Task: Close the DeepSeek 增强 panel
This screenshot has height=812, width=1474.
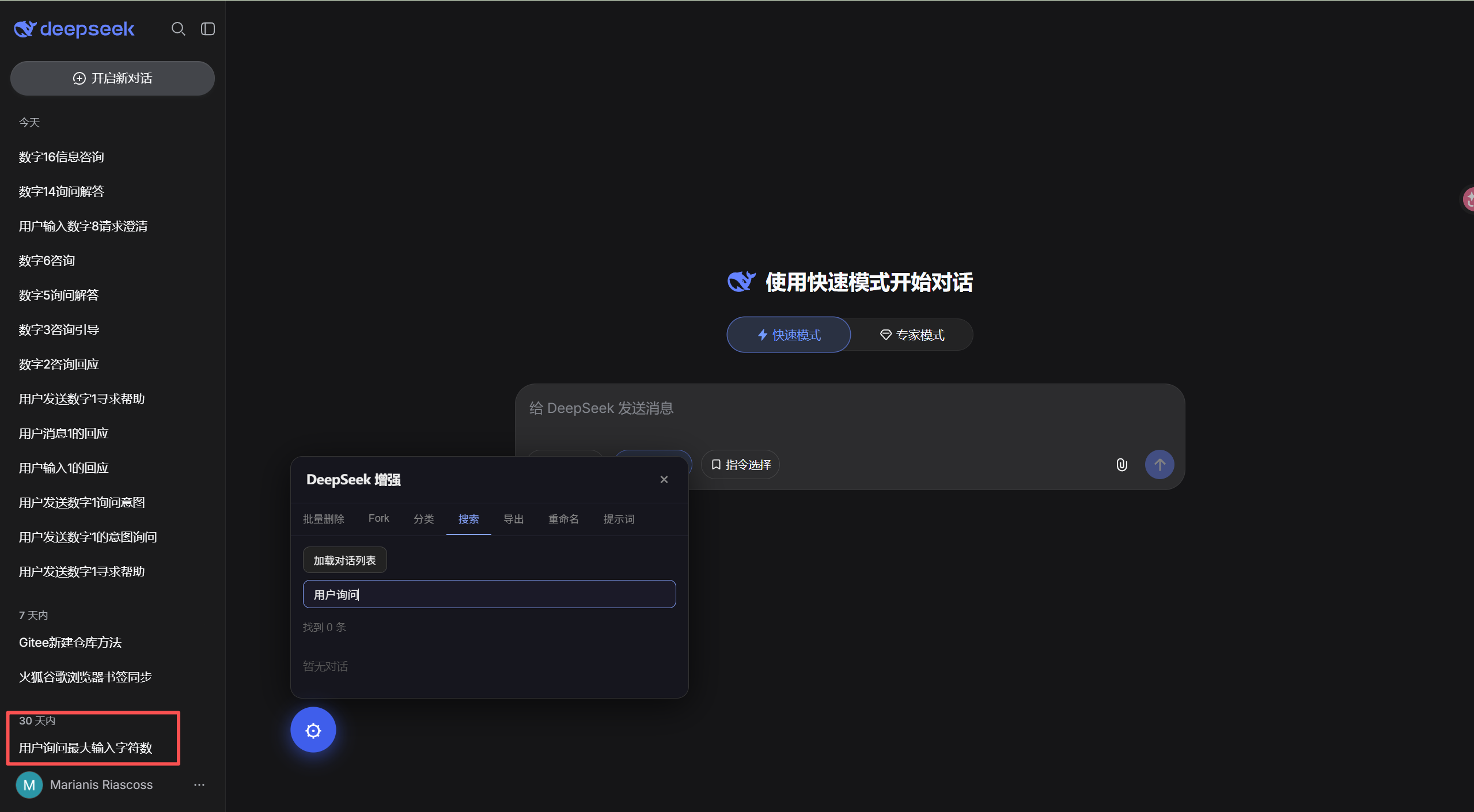Action: [x=664, y=480]
